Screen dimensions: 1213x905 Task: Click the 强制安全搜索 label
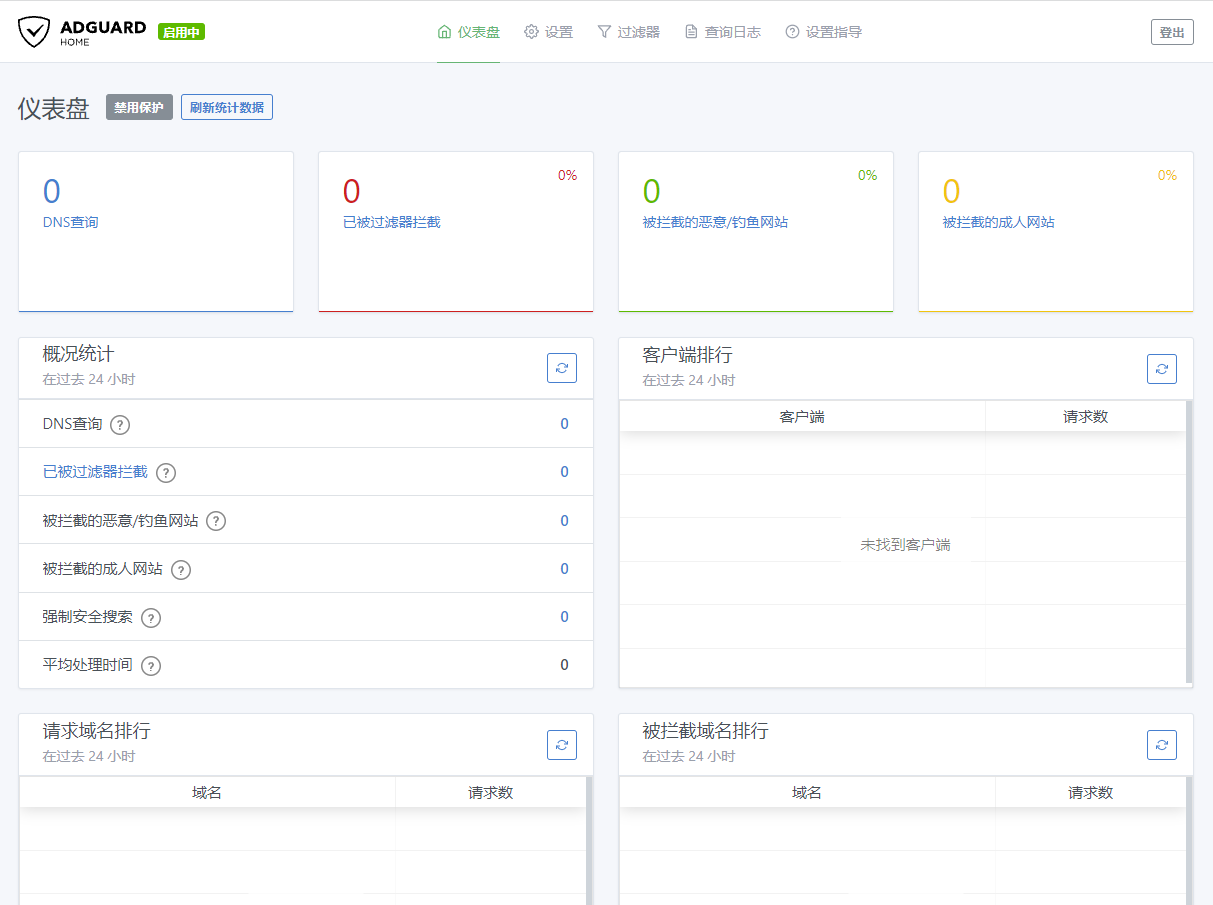click(87, 617)
